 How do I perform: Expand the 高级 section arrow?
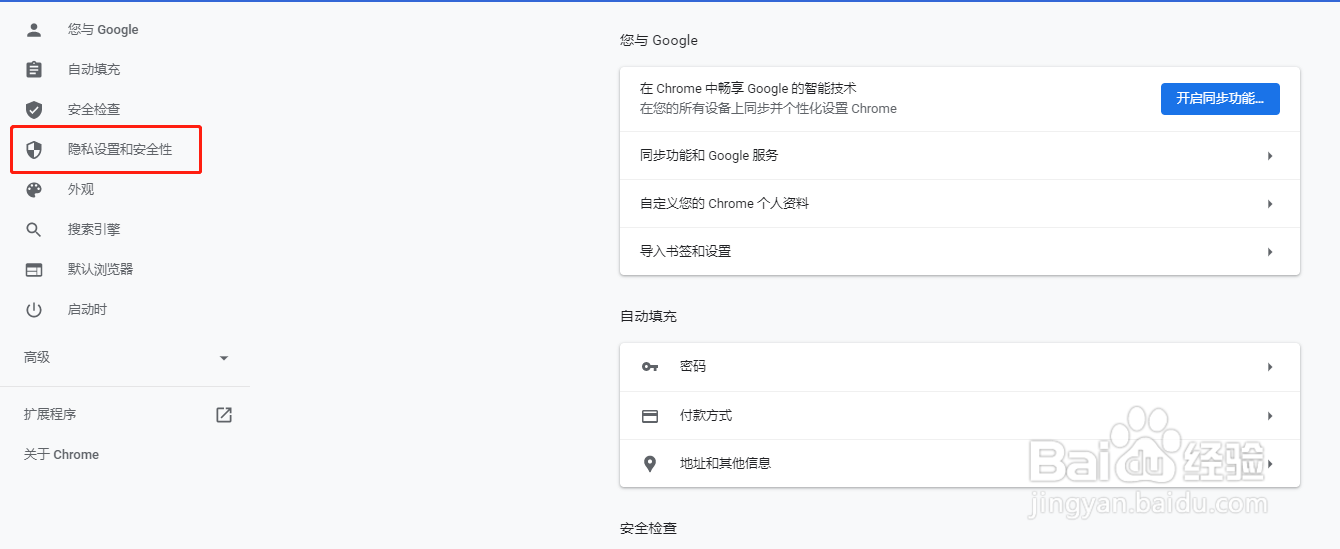[x=224, y=358]
